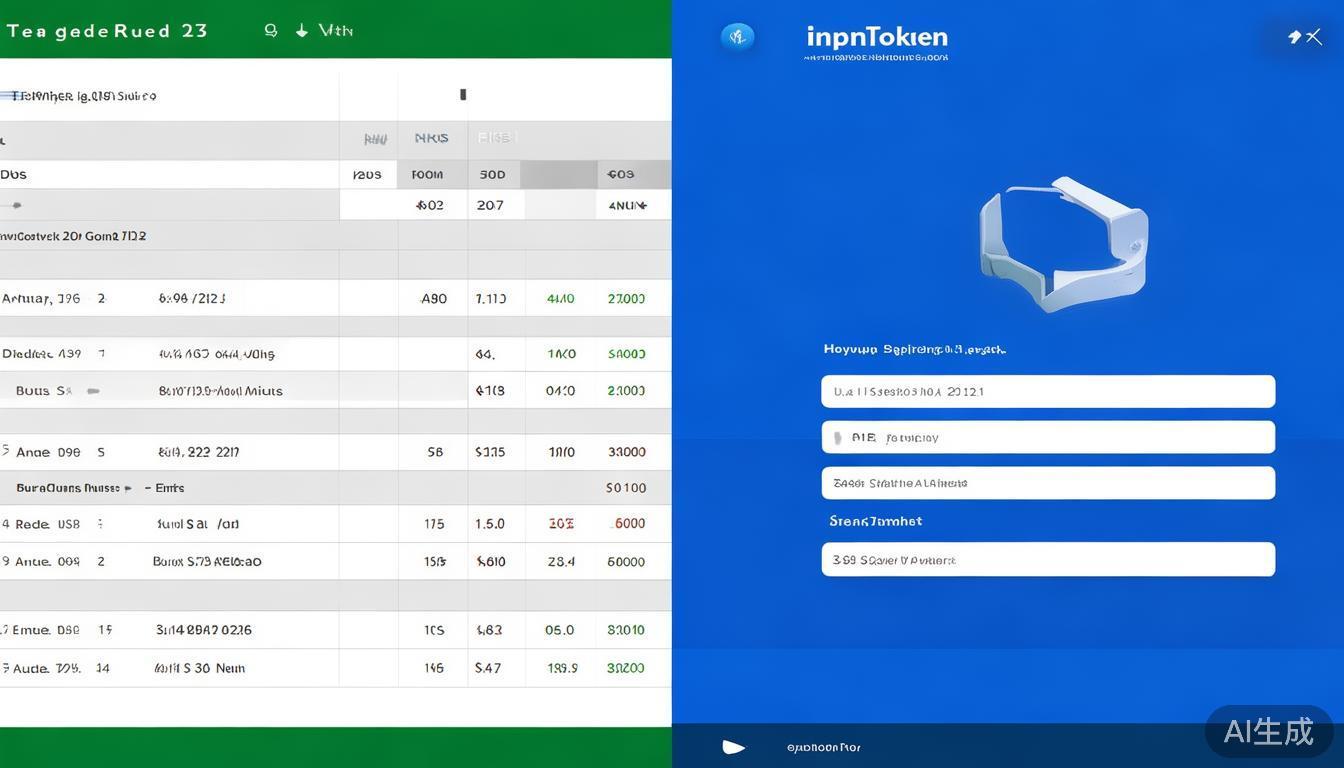Viewport: 1344px width, 768px height.
Task: Select the Vth menu item in header
Action: pyautogui.click(x=338, y=30)
